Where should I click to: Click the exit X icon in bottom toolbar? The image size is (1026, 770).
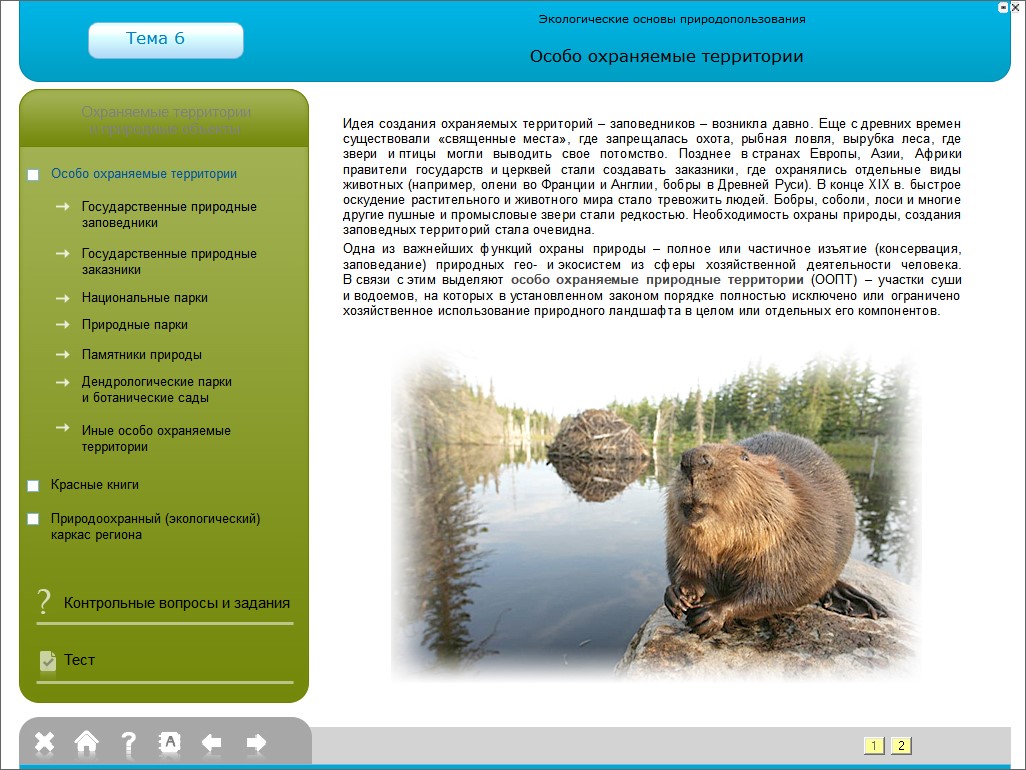coord(44,742)
